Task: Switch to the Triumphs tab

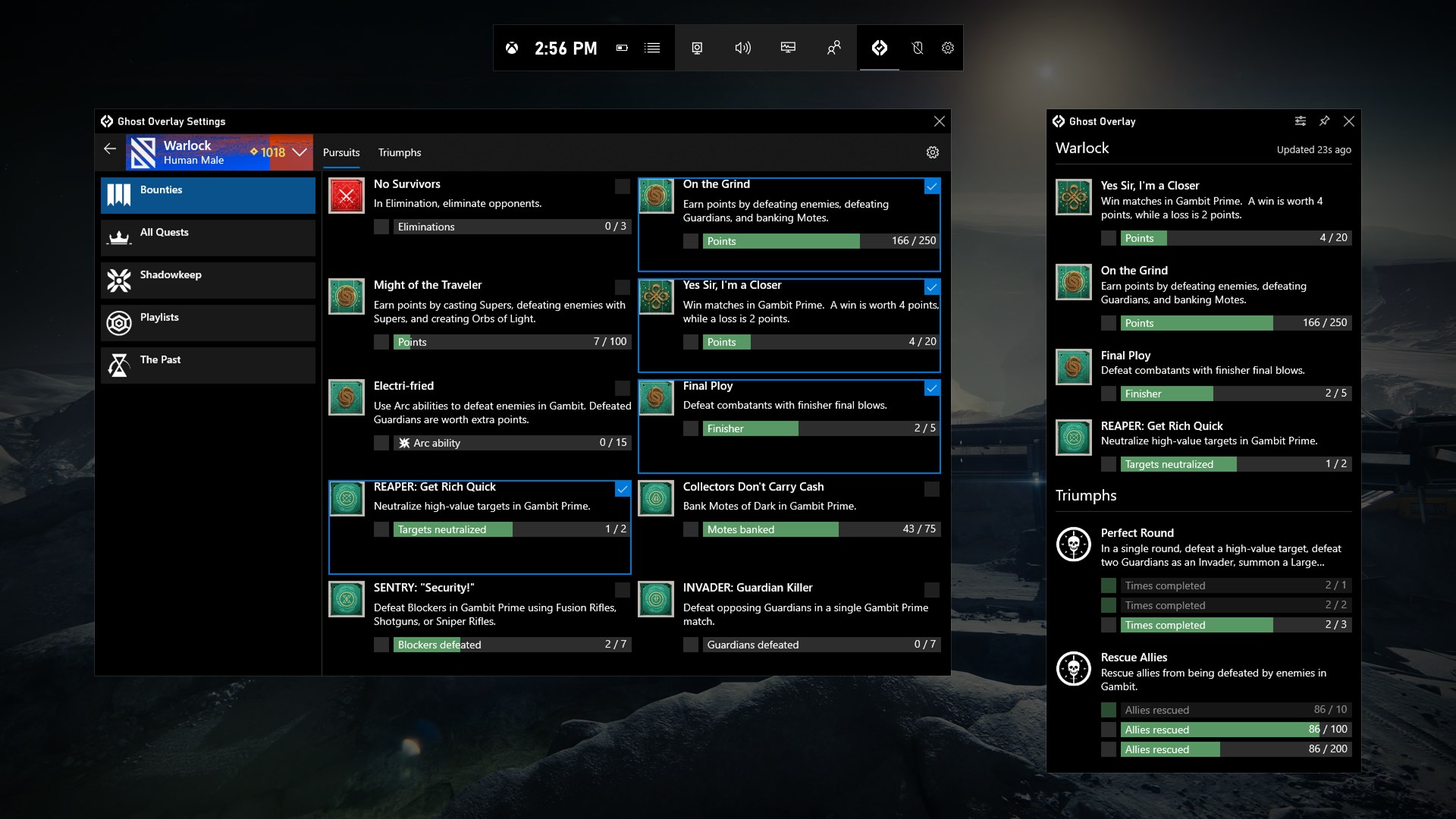Action: 399,152
